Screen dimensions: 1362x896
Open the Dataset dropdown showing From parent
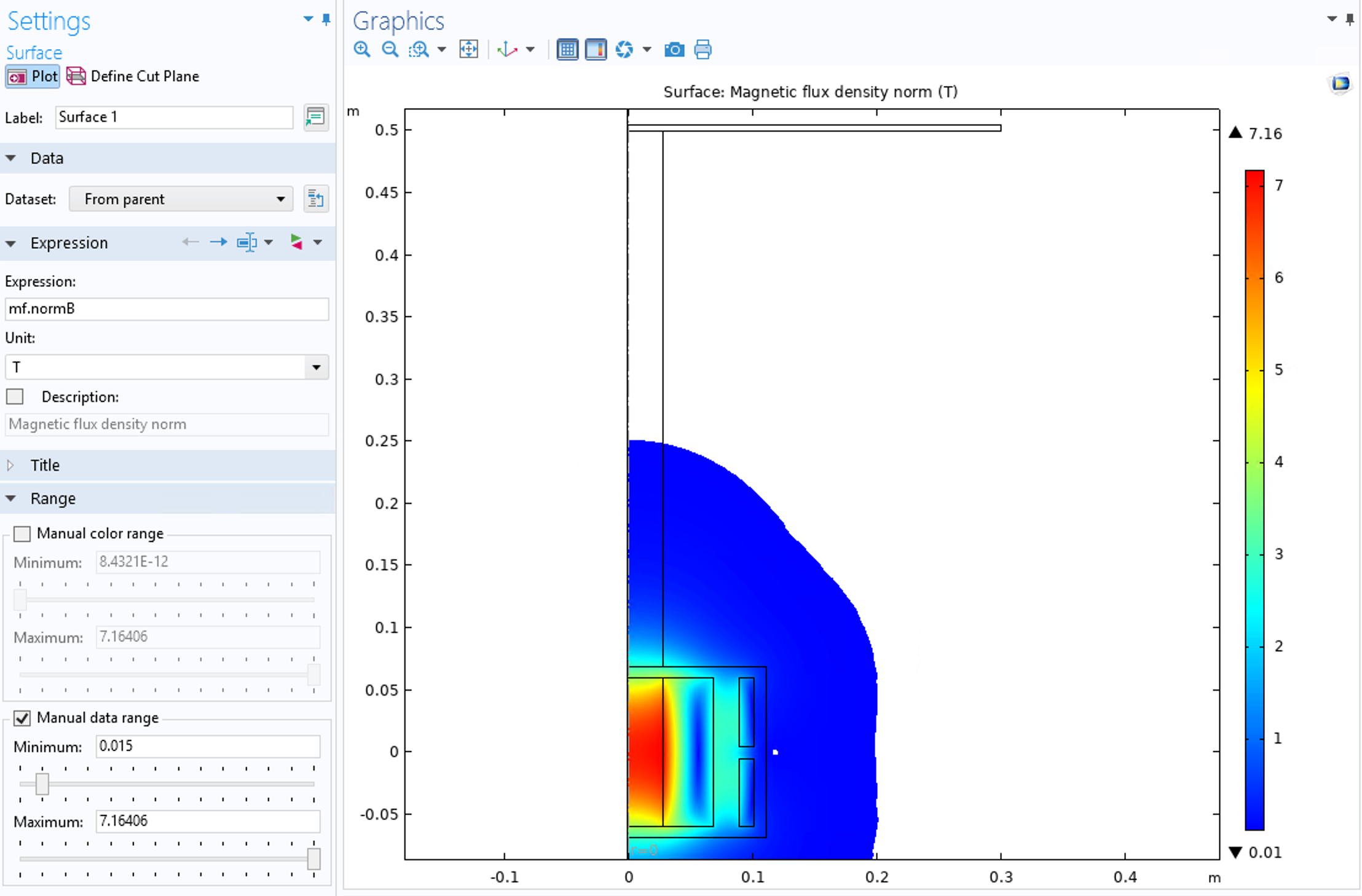(181, 199)
